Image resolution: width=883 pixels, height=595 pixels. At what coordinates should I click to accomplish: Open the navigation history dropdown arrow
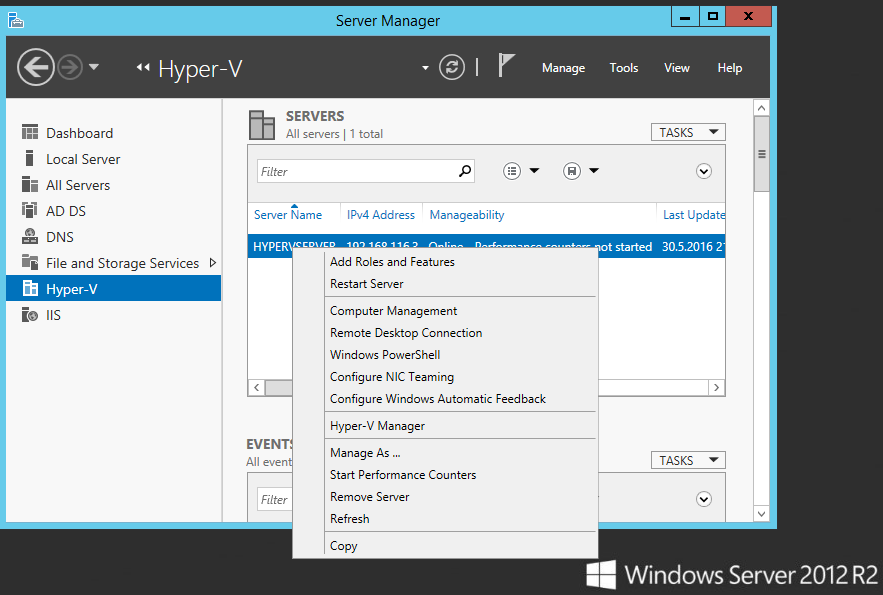(94, 67)
